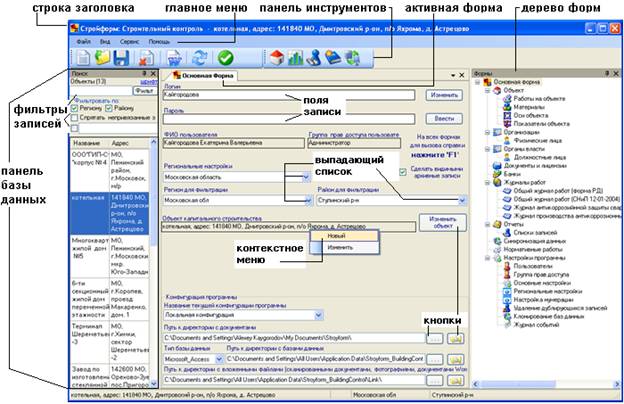624x404 pixels.
Task: Collapse the Организации tree branch
Action: 487,132
